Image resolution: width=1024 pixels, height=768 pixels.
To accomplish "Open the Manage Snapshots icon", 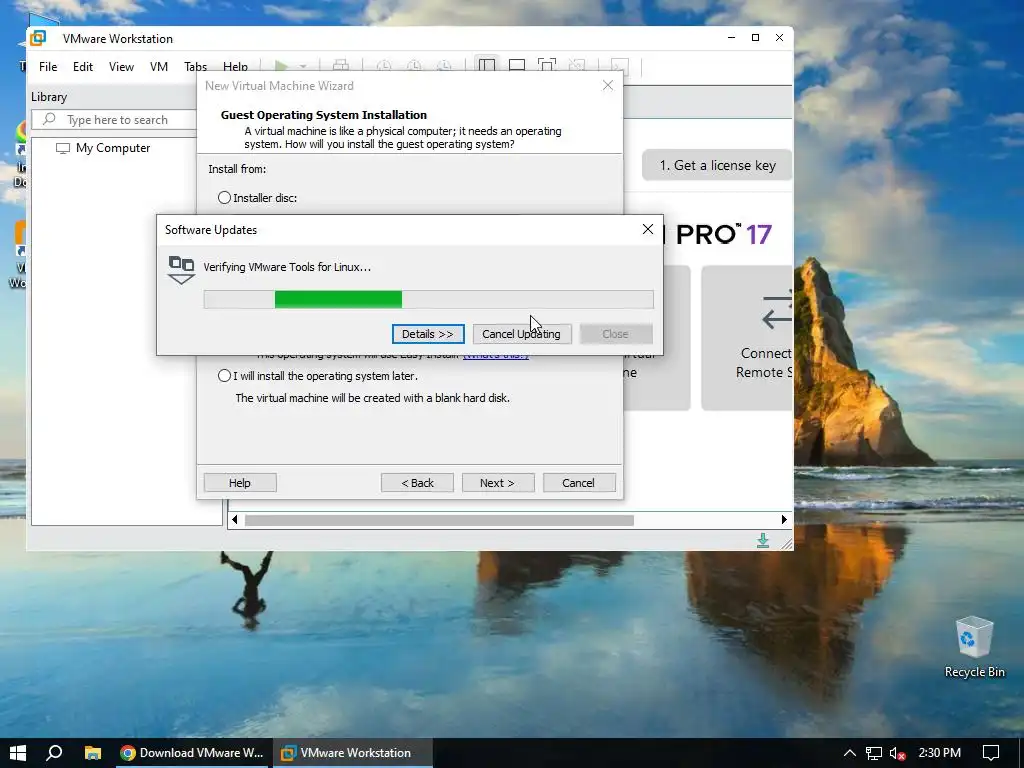I will point(444,65).
